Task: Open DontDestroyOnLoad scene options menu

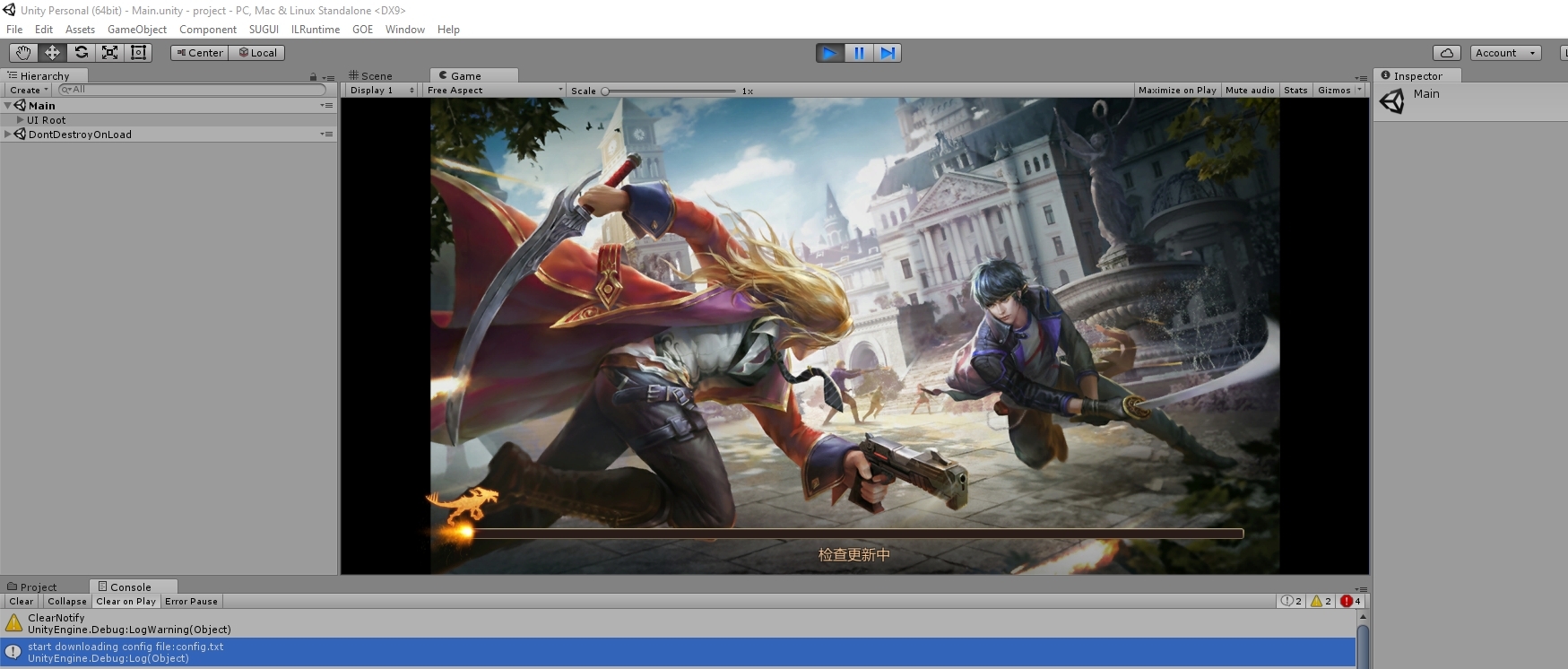Action: 326,134
